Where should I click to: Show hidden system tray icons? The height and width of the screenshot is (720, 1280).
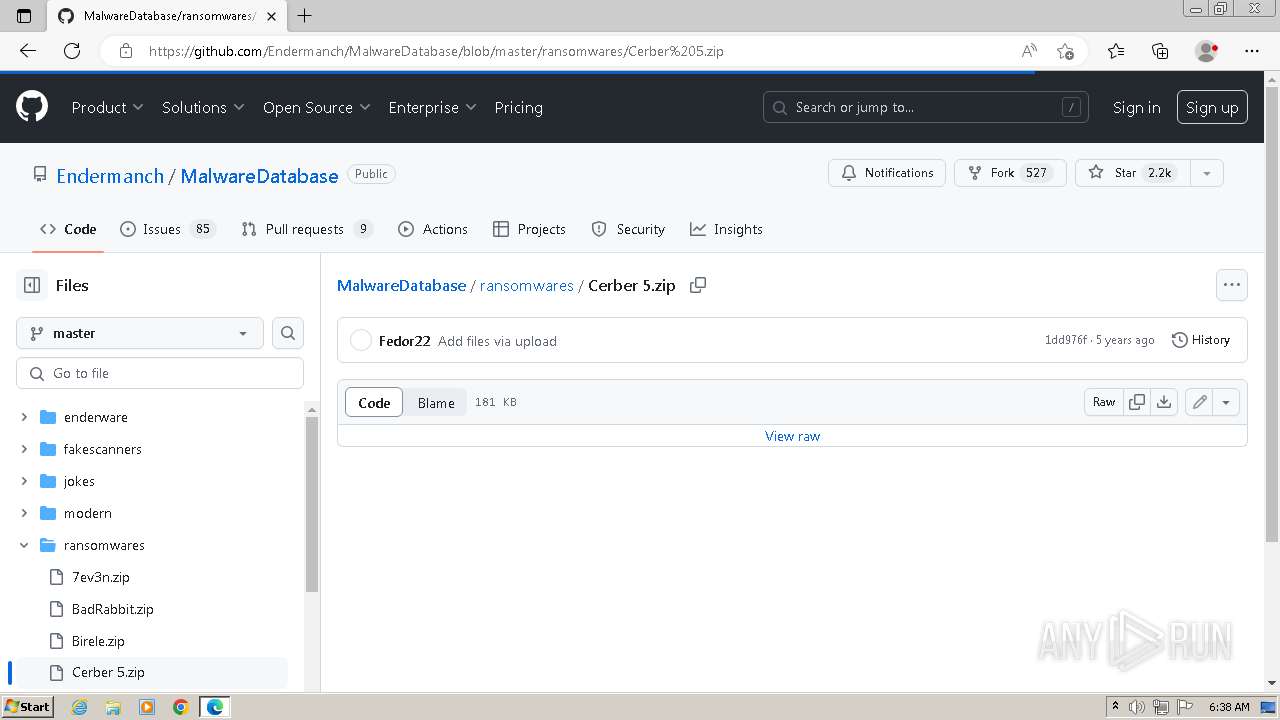click(1115, 707)
